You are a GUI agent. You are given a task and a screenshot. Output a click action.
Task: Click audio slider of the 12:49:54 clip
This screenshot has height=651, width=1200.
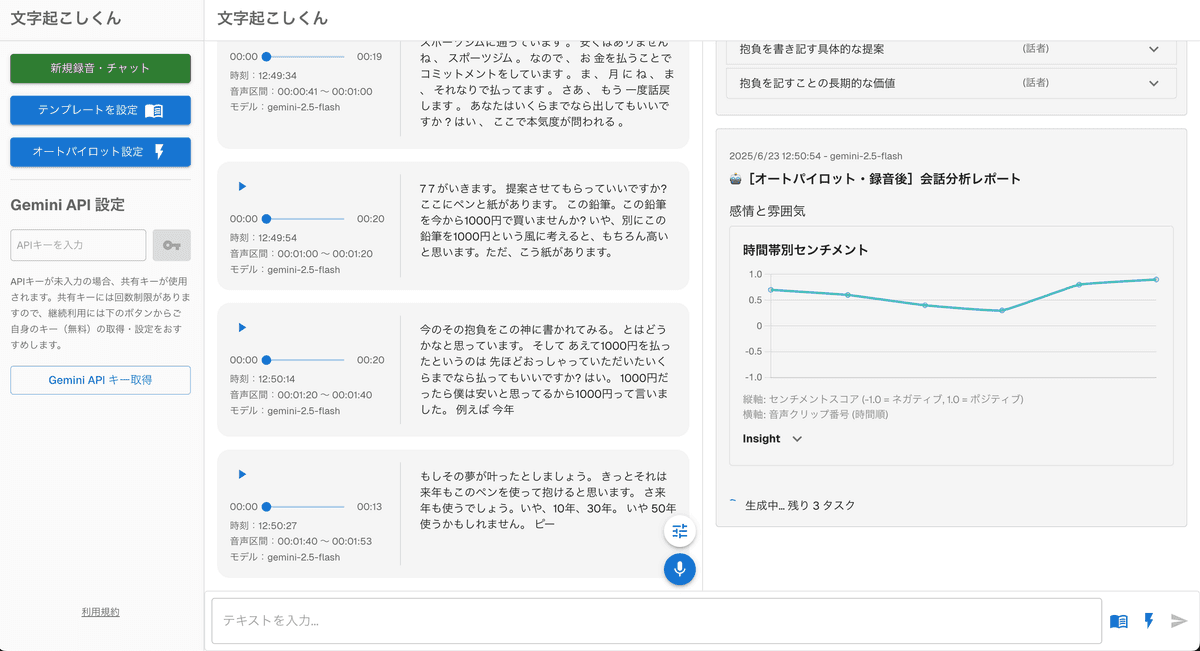(305, 219)
